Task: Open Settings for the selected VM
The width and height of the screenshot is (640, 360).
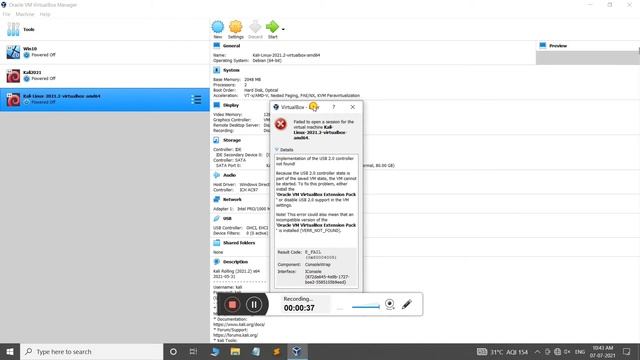Action: [236, 27]
